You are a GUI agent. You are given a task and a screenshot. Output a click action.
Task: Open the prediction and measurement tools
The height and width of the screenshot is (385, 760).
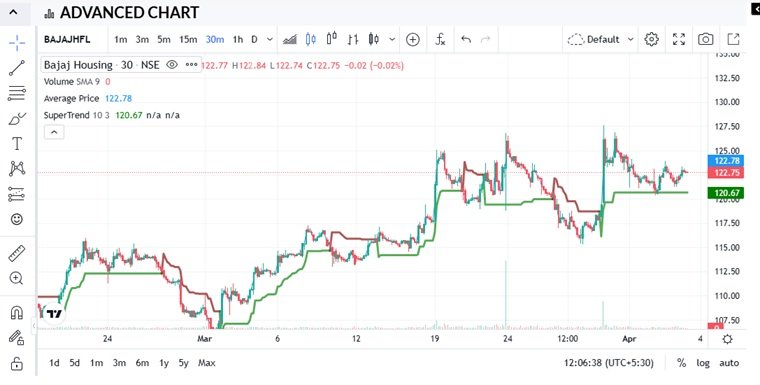pyautogui.click(x=17, y=194)
